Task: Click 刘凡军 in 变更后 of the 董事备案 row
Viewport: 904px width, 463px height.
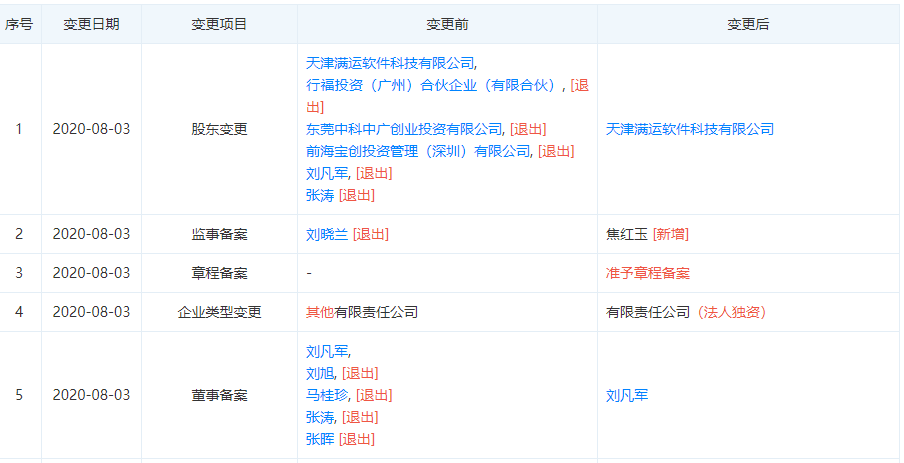Action: pos(626,395)
